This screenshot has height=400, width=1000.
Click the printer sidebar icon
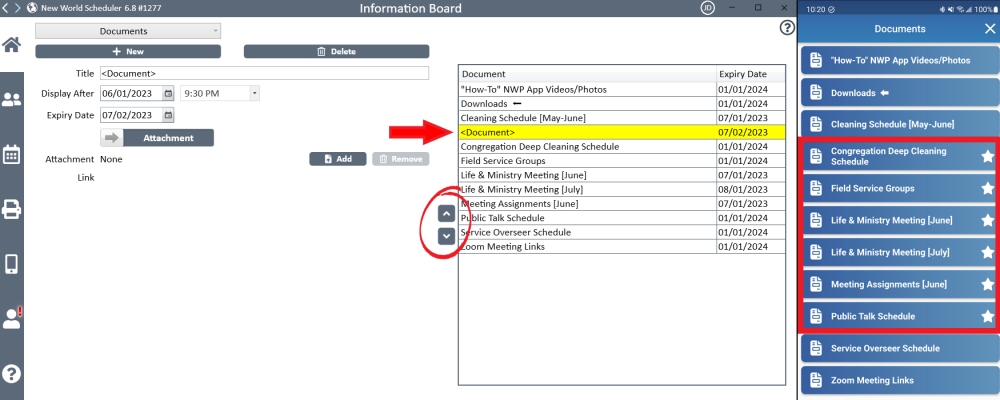coord(12,209)
